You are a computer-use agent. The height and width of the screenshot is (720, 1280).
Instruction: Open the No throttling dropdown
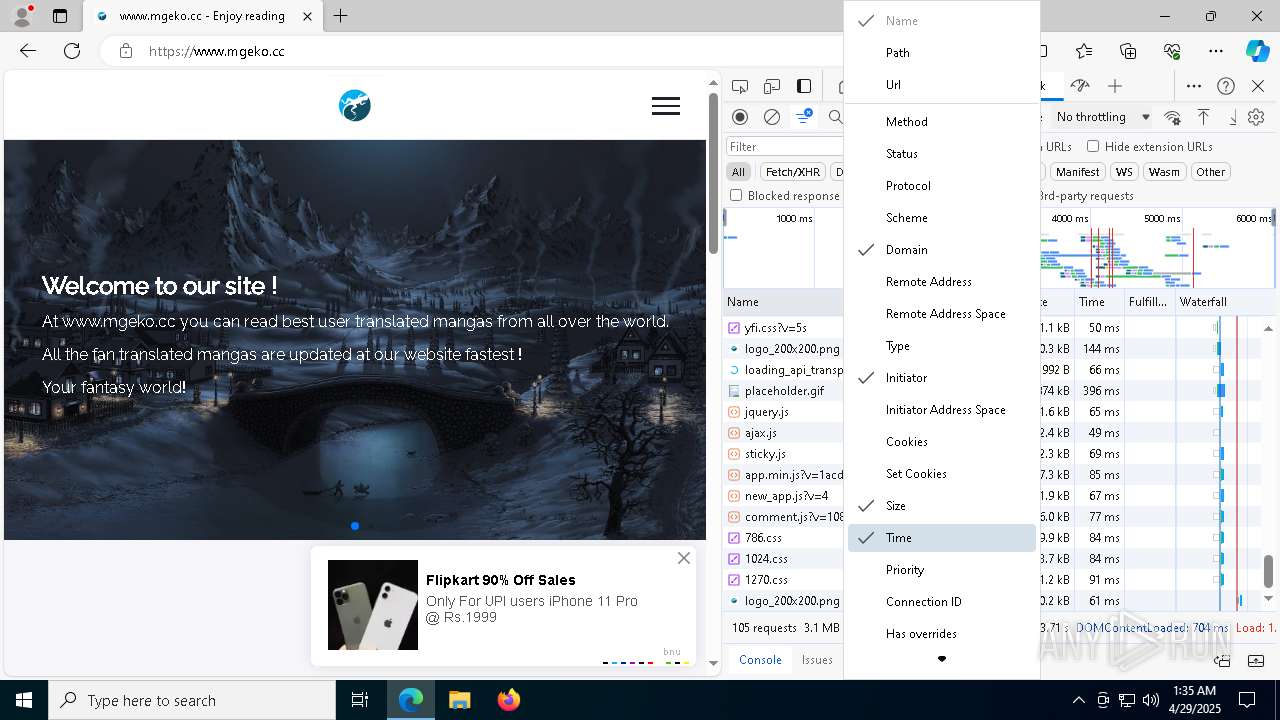(x=1103, y=117)
